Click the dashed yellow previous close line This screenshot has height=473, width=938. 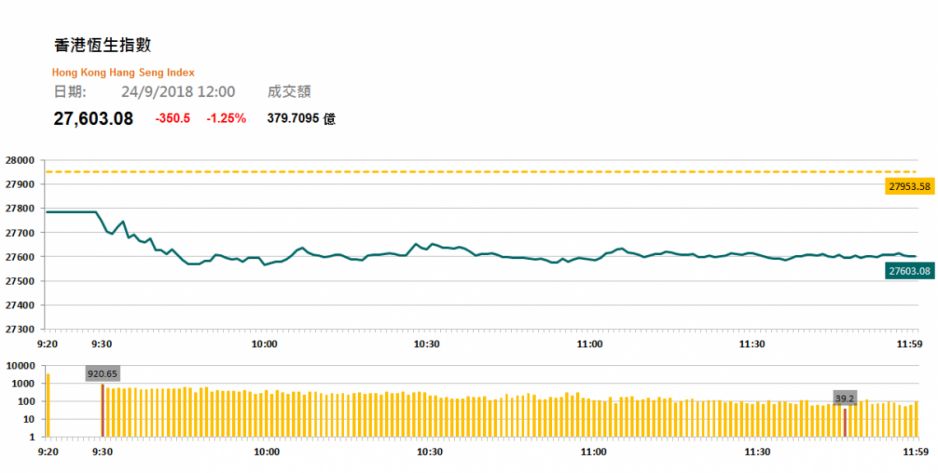click(482, 172)
